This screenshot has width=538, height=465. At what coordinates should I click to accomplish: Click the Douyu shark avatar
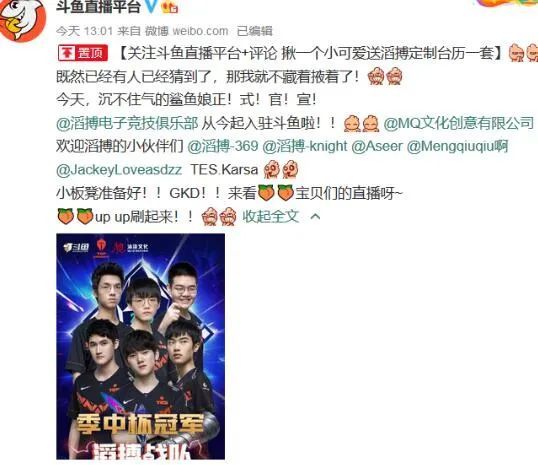click(22, 20)
